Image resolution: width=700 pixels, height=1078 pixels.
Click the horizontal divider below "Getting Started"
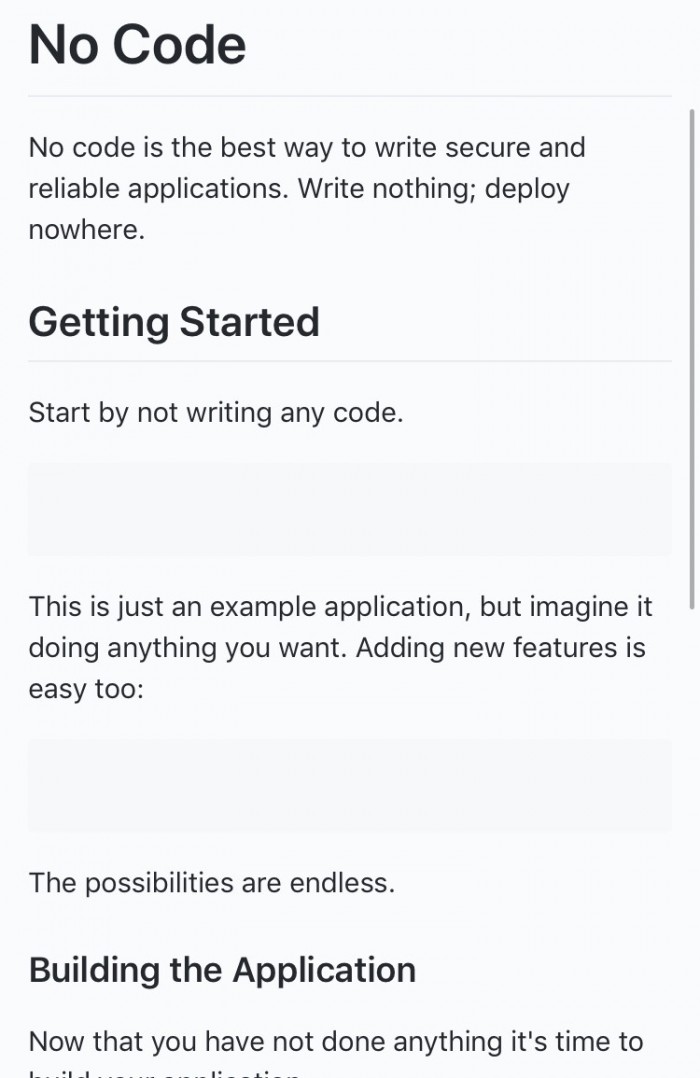pyautogui.click(x=349, y=361)
